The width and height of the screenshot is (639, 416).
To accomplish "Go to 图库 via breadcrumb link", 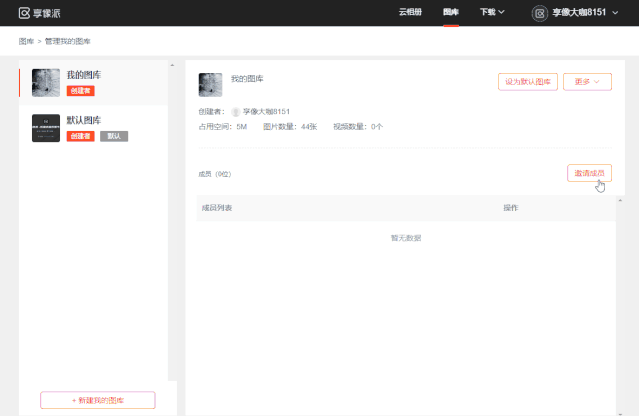I will pyautogui.click(x=26, y=41).
